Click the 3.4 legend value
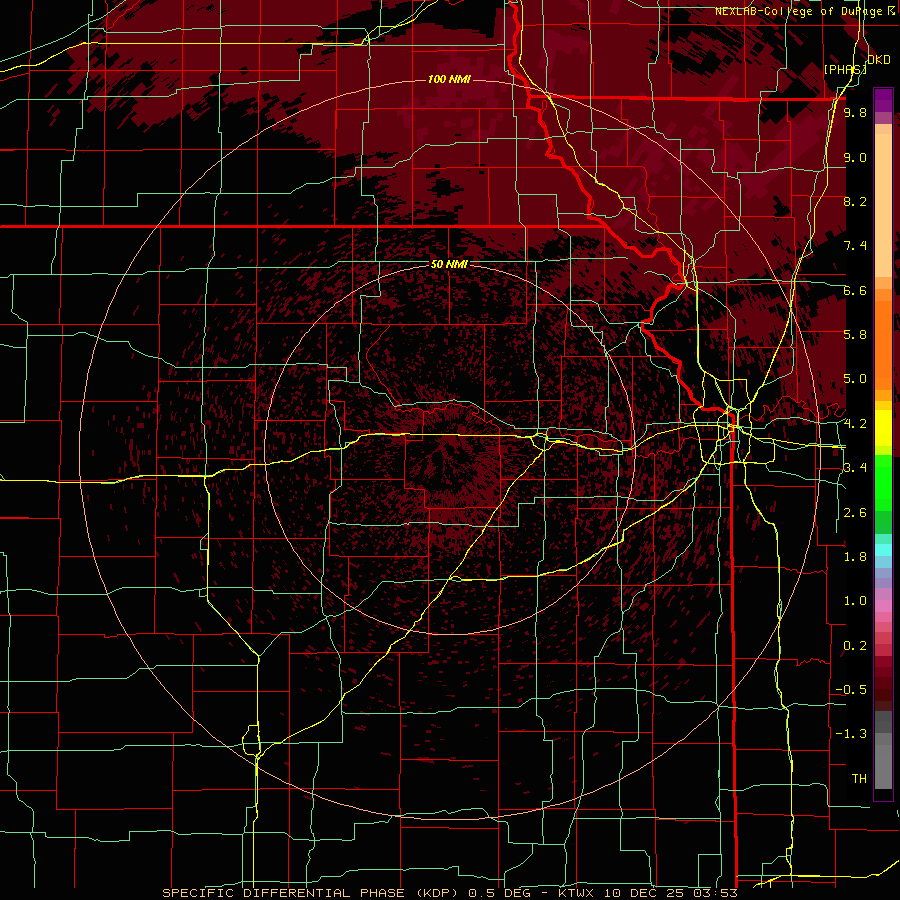Screen dimensions: 900x900 tap(855, 468)
